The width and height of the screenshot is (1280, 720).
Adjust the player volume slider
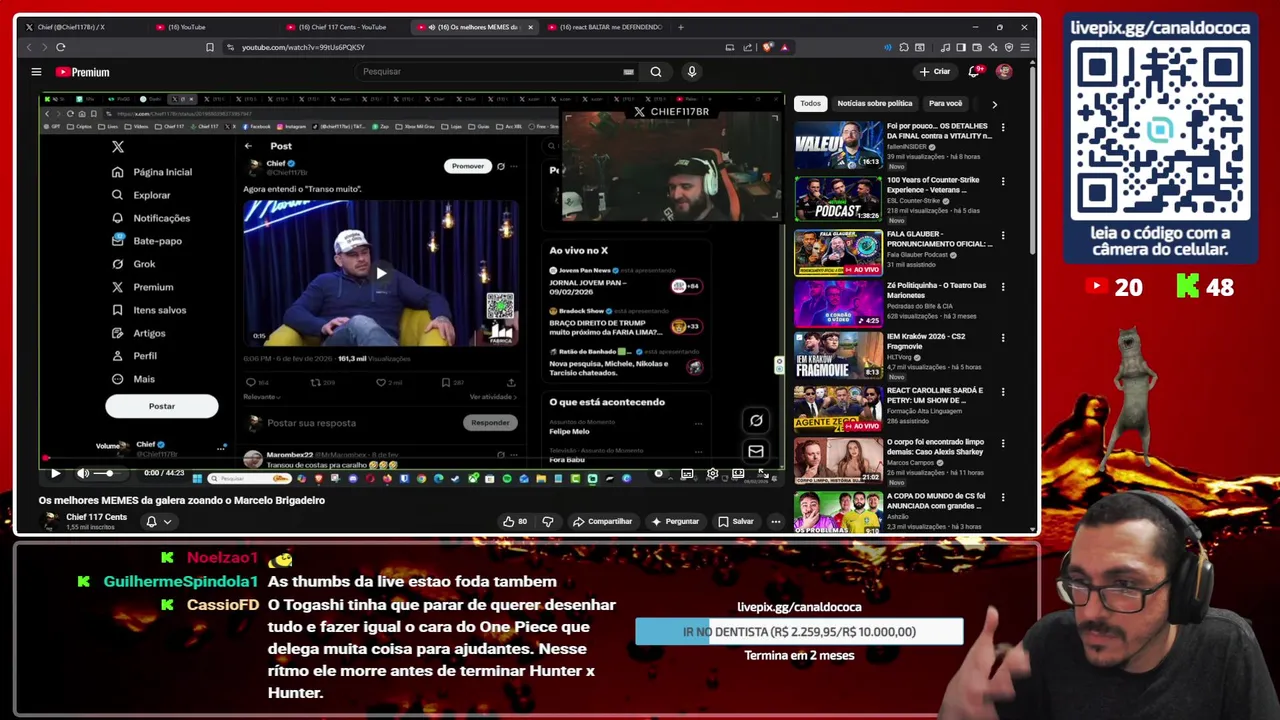pos(108,473)
